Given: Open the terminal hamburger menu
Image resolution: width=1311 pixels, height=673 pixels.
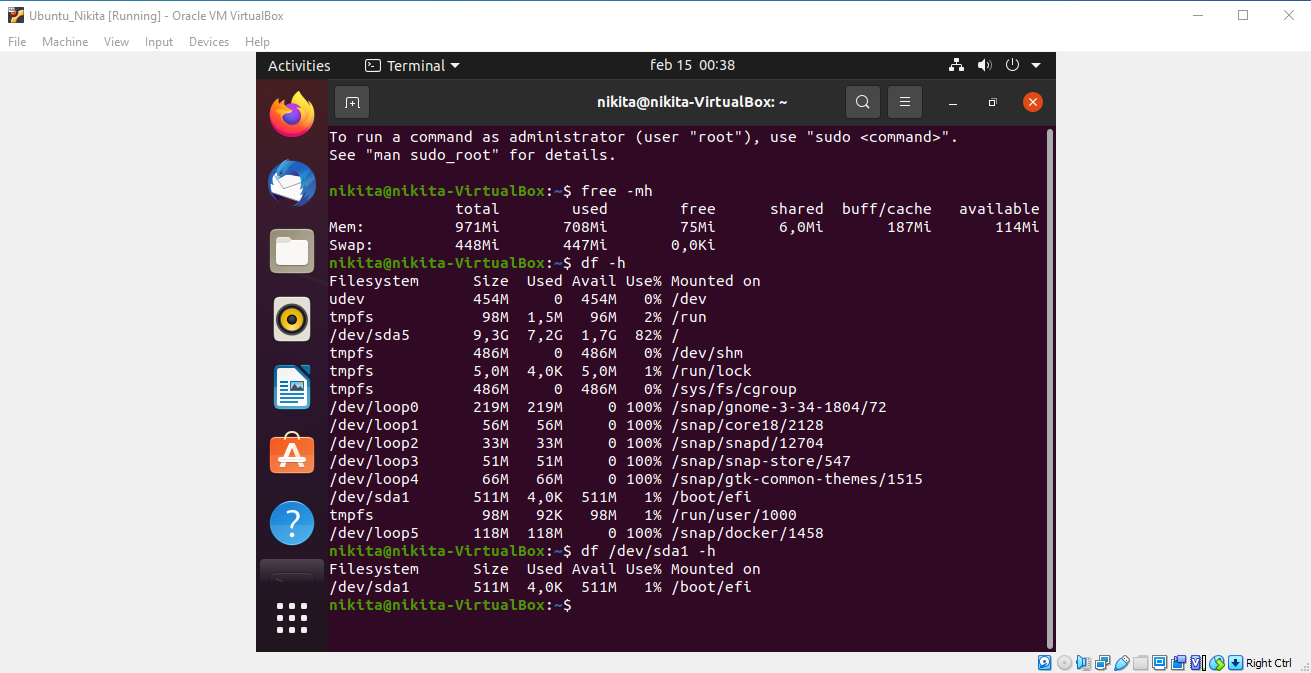Looking at the screenshot, I should click(x=904, y=102).
